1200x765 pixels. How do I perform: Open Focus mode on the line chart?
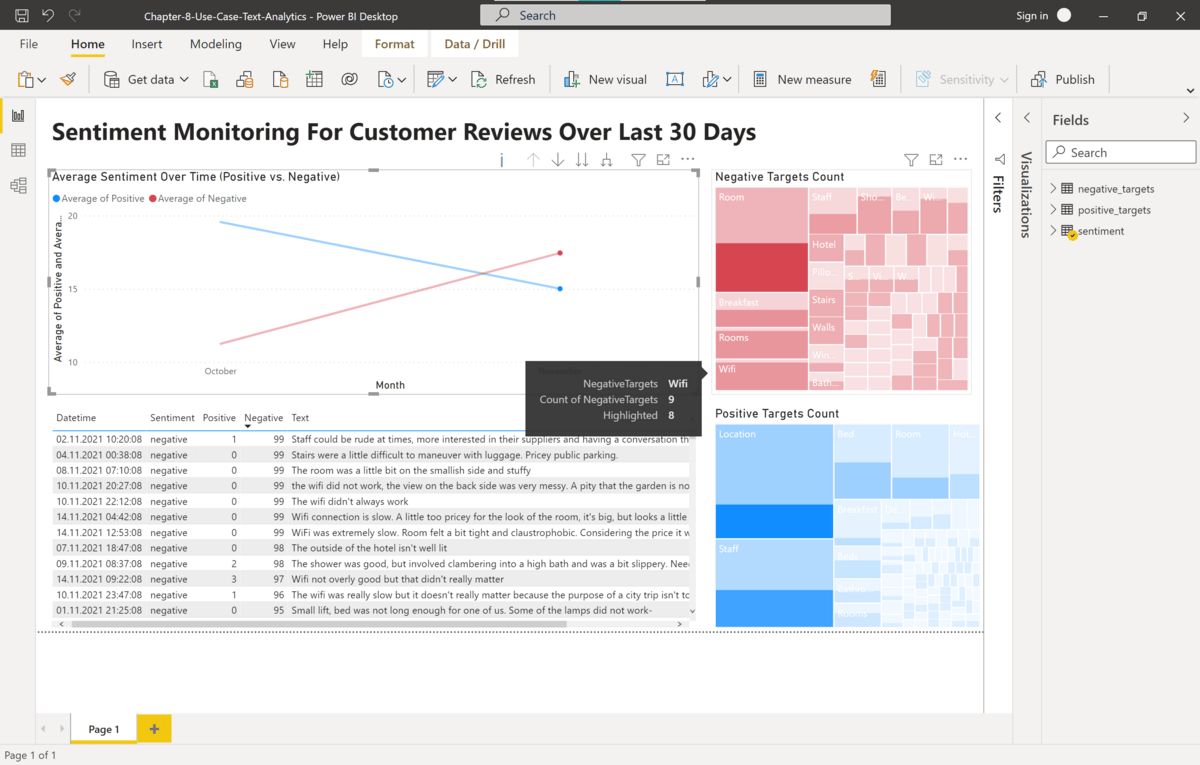[x=663, y=160]
